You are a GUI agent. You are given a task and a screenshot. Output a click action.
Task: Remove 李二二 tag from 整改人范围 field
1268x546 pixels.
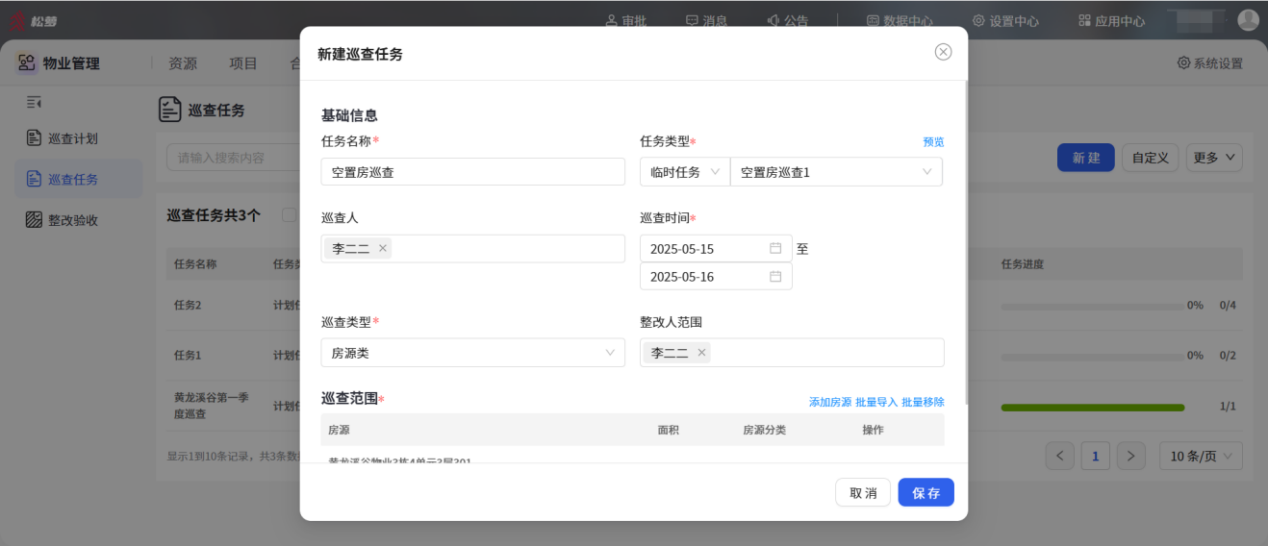702,353
